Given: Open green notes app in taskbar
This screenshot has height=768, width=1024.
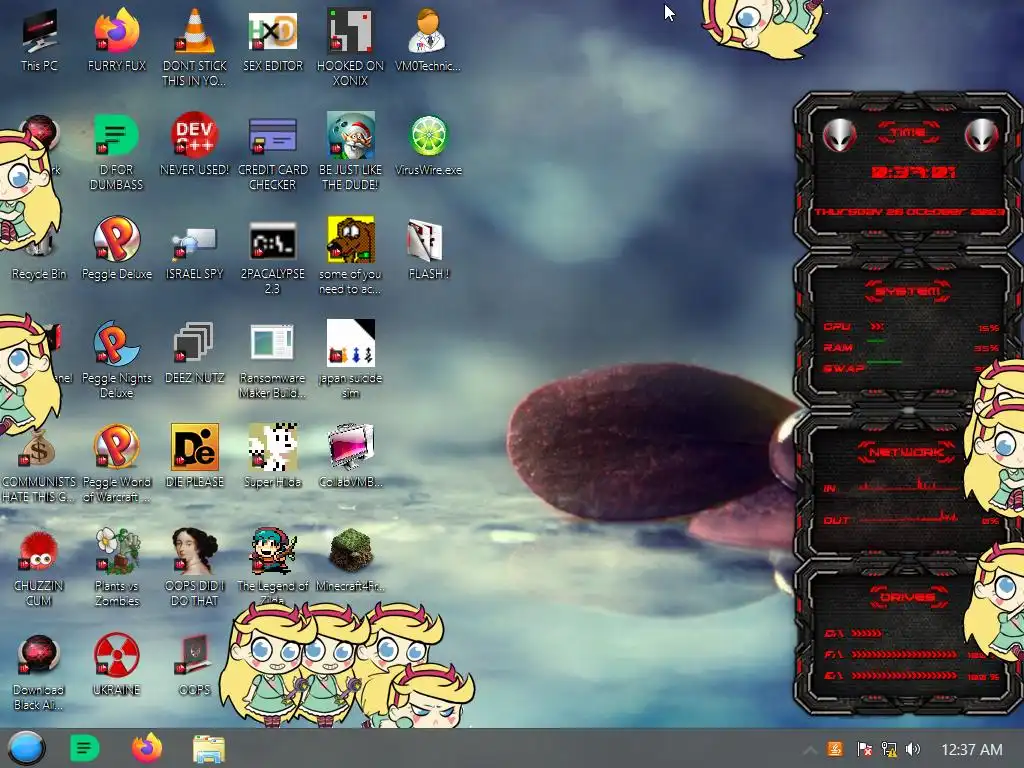Looking at the screenshot, I should click(84, 748).
